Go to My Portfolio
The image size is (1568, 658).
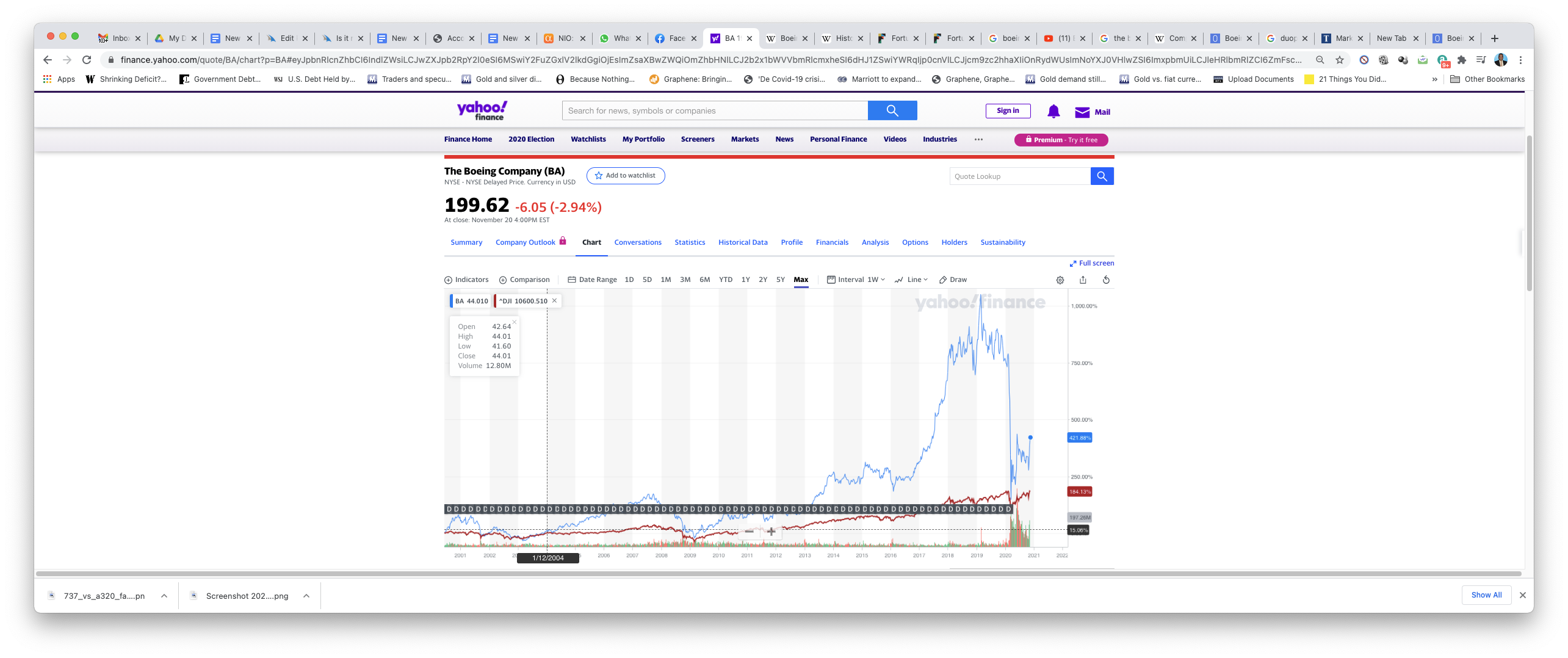pyautogui.click(x=643, y=139)
